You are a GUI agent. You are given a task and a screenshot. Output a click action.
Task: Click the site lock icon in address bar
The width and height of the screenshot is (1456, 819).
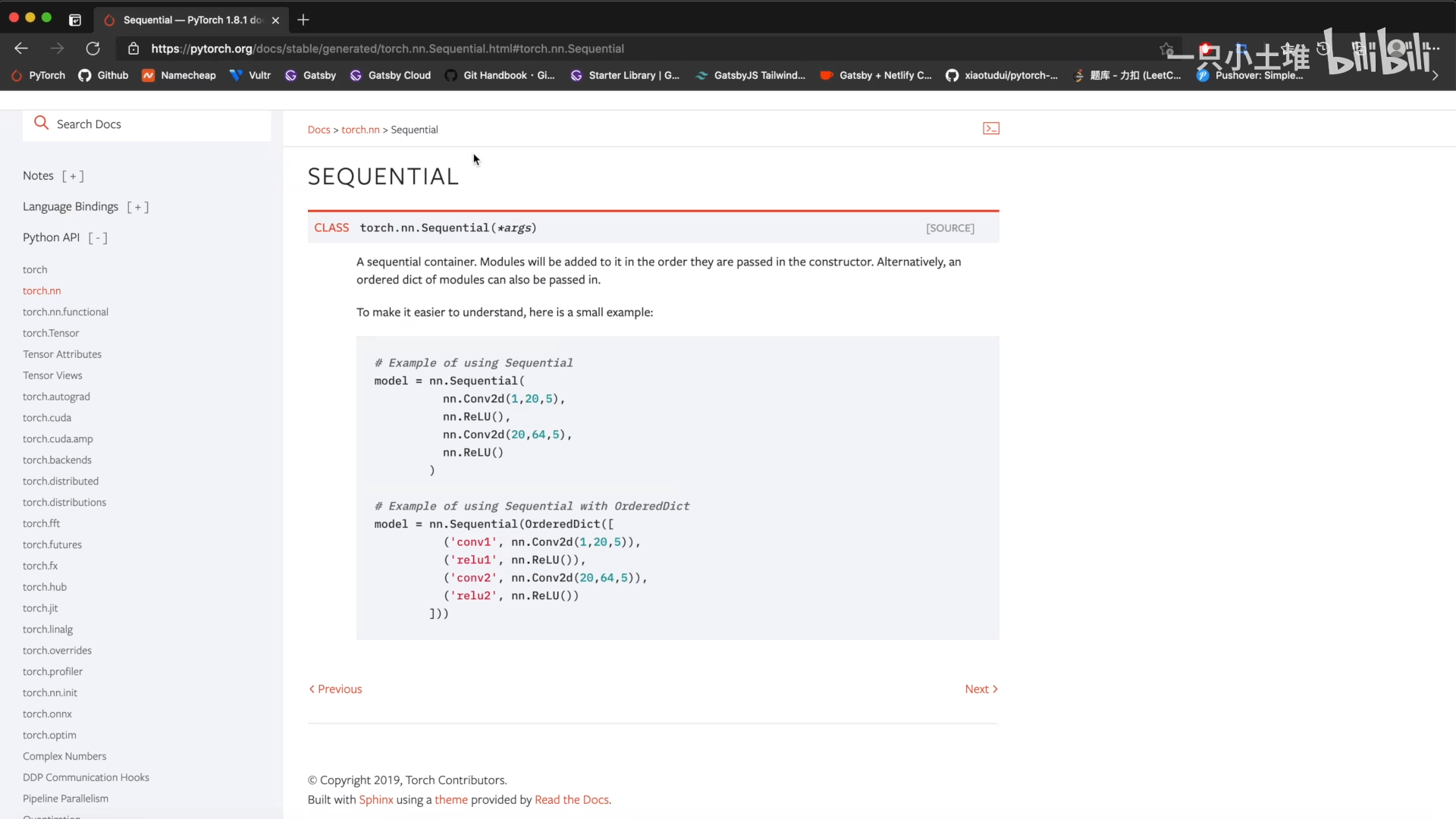click(133, 49)
